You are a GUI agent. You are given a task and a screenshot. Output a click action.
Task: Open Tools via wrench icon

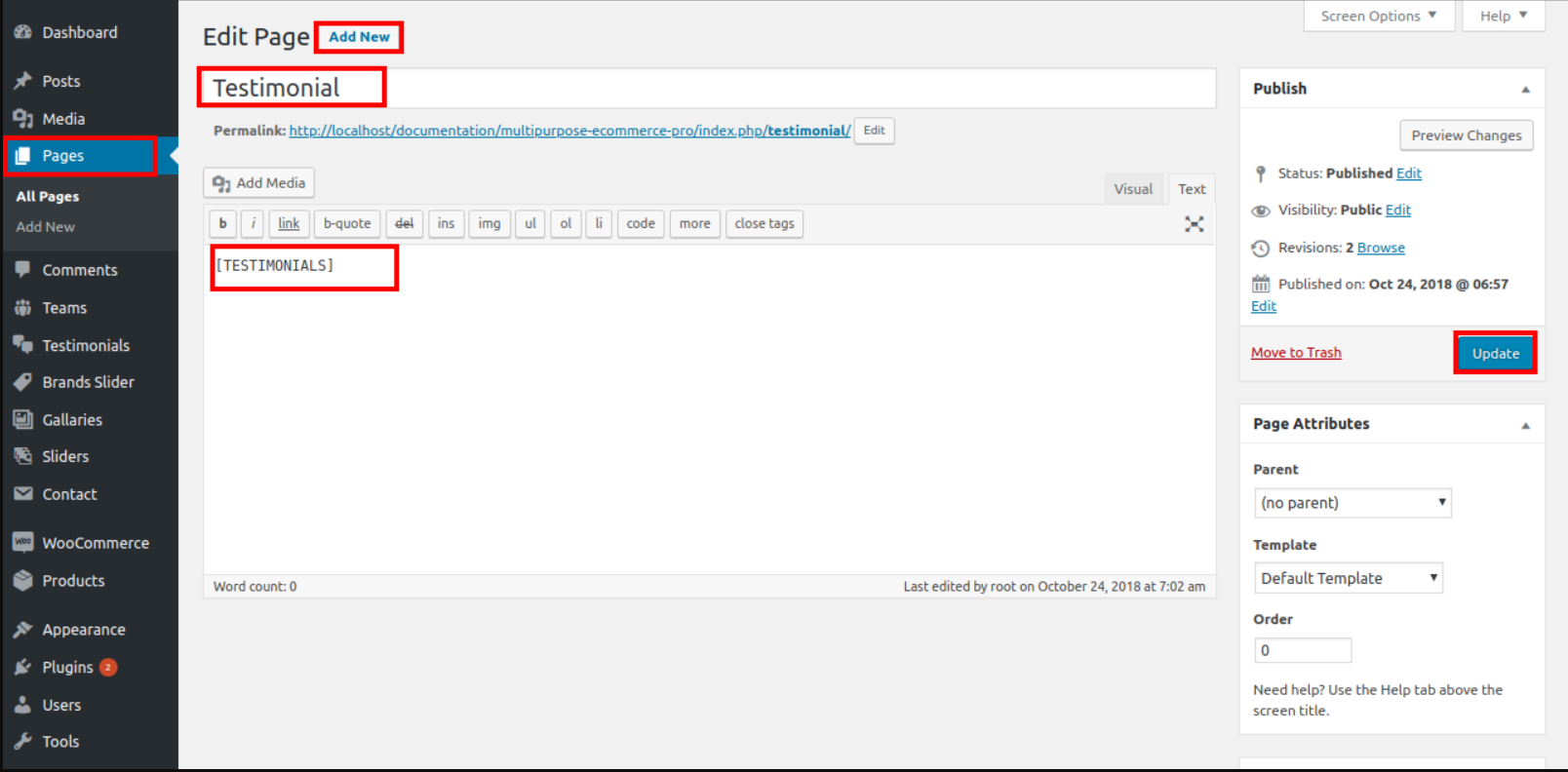coord(22,742)
